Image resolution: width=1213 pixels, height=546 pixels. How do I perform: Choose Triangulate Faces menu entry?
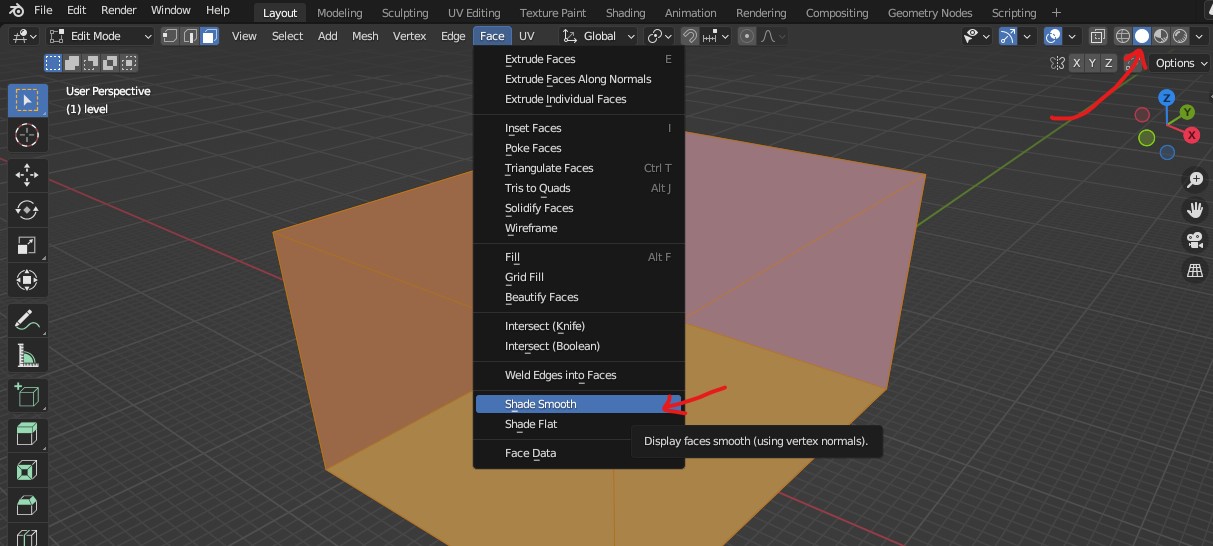(578, 168)
